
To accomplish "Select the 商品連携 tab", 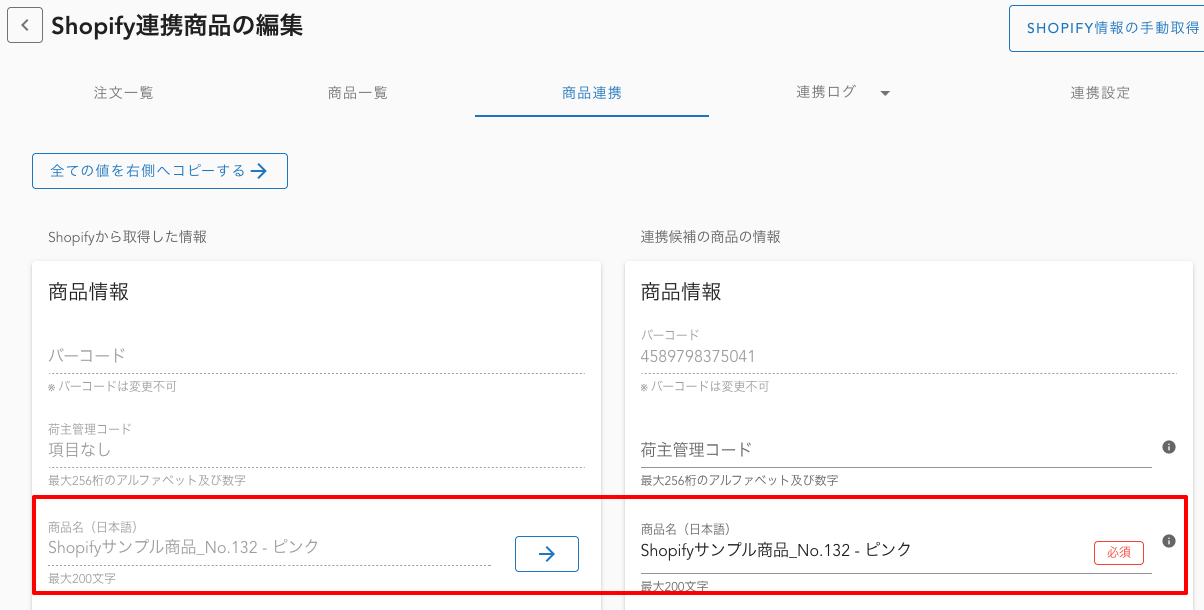I will [592, 93].
